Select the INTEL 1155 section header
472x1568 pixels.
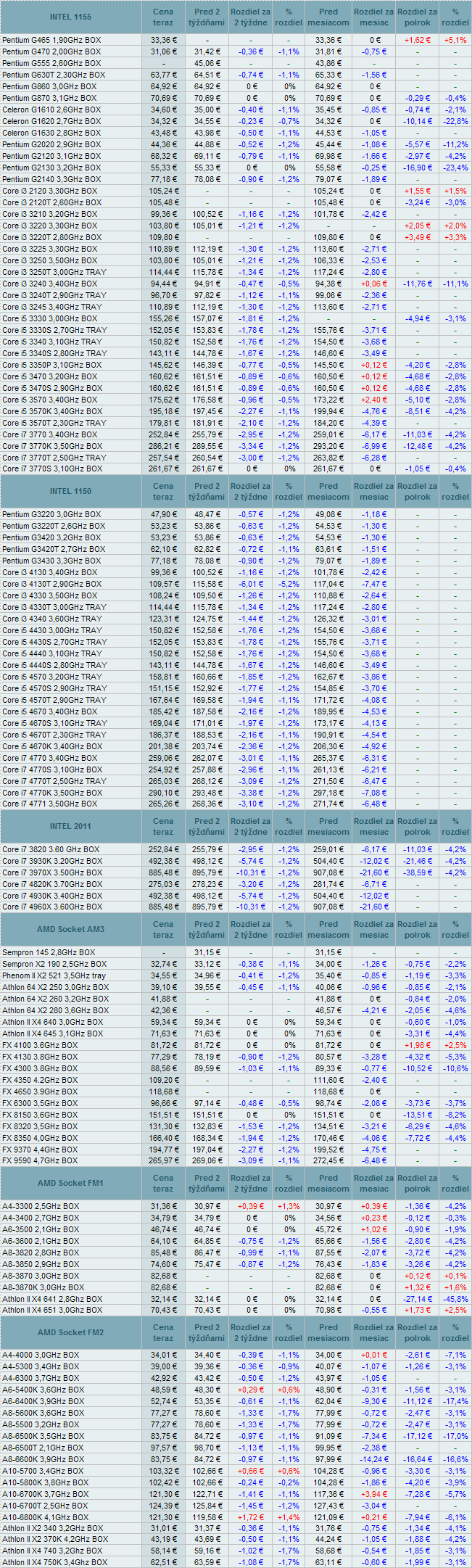pyautogui.click(x=71, y=17)
